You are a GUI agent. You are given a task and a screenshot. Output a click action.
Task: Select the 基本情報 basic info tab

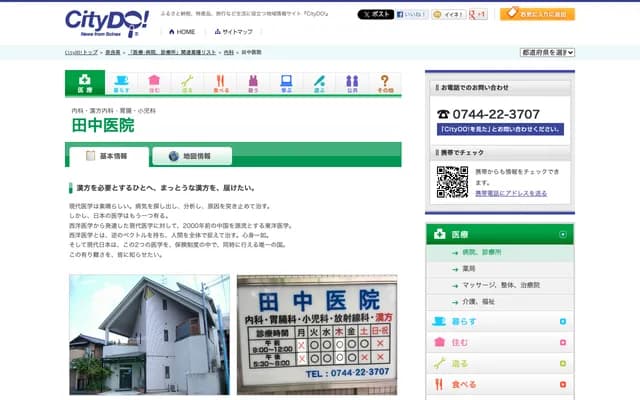[x=108, y=156]
